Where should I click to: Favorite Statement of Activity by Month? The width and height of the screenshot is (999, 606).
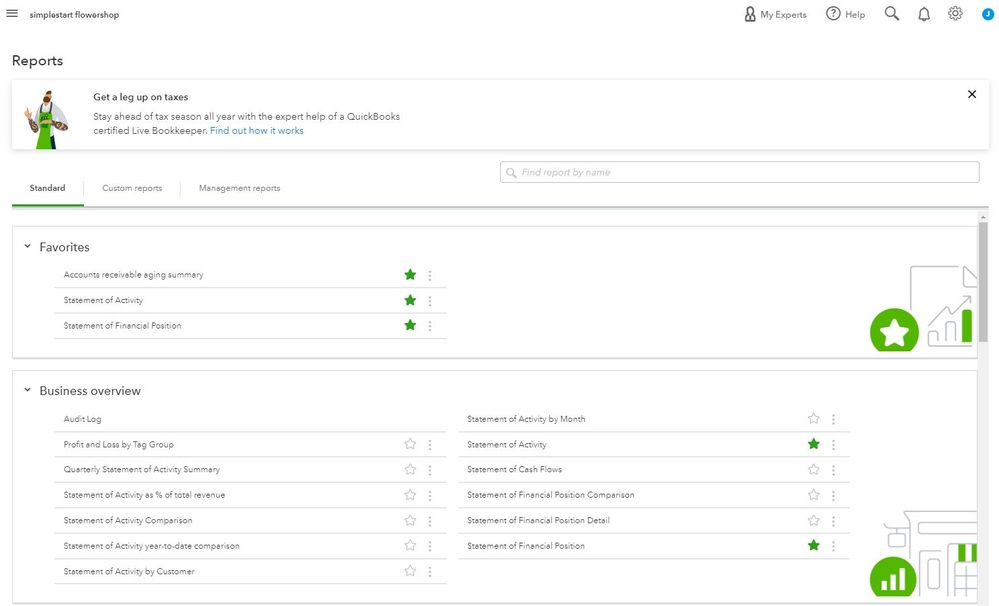pos(814,419)
